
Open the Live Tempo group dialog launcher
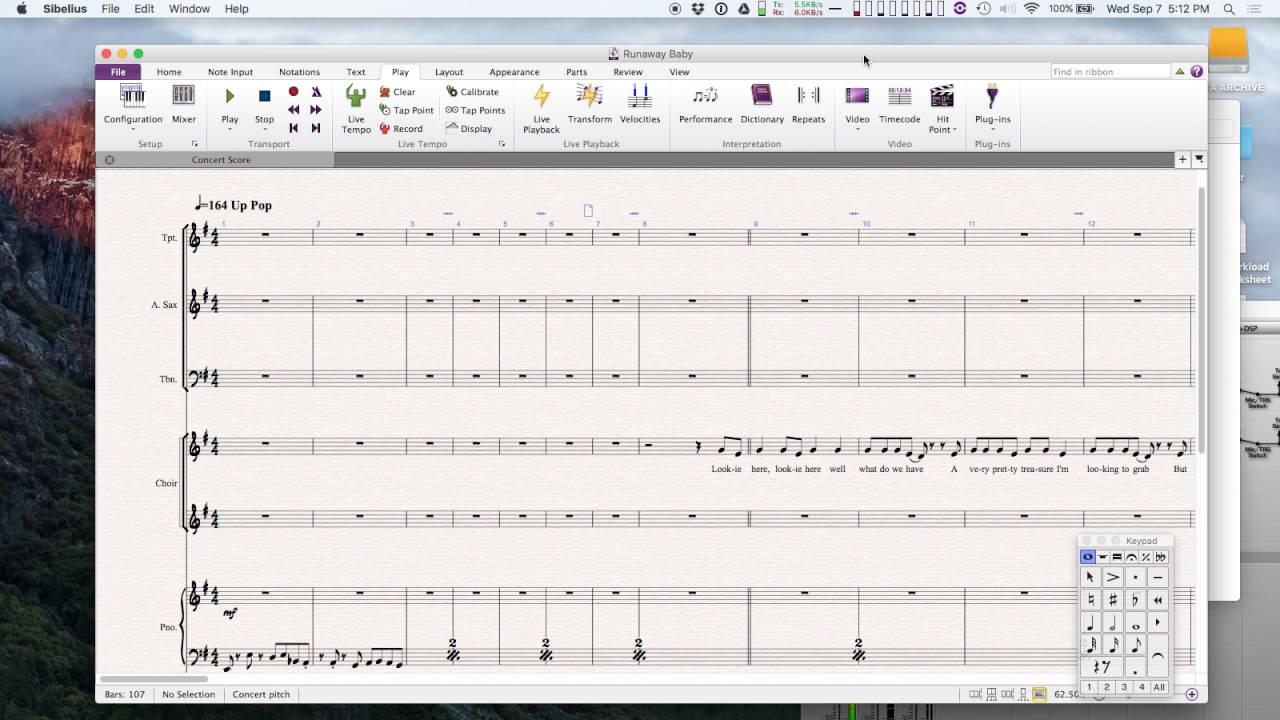pos(502,144)
